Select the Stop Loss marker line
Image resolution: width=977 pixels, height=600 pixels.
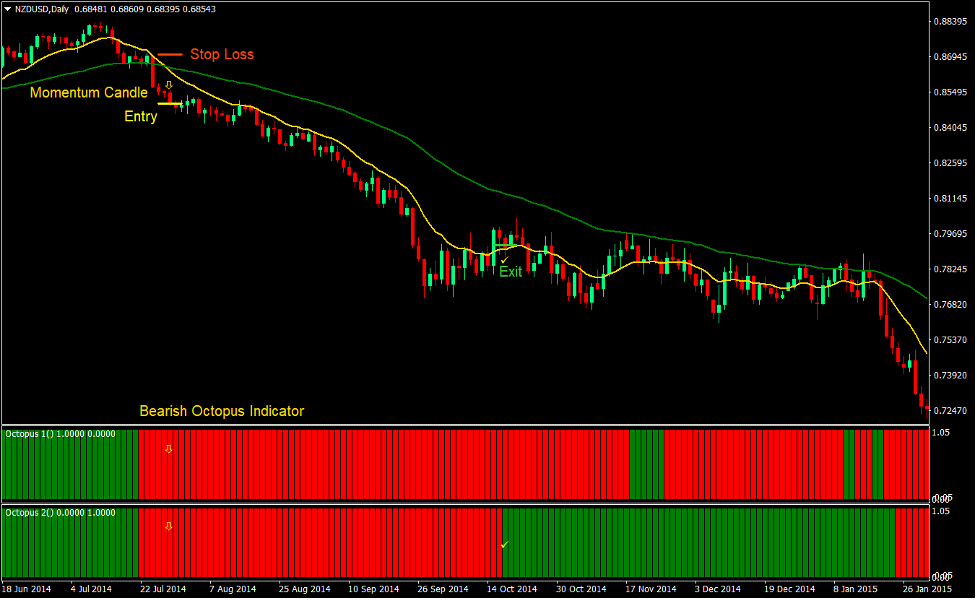tap(170, 54)
